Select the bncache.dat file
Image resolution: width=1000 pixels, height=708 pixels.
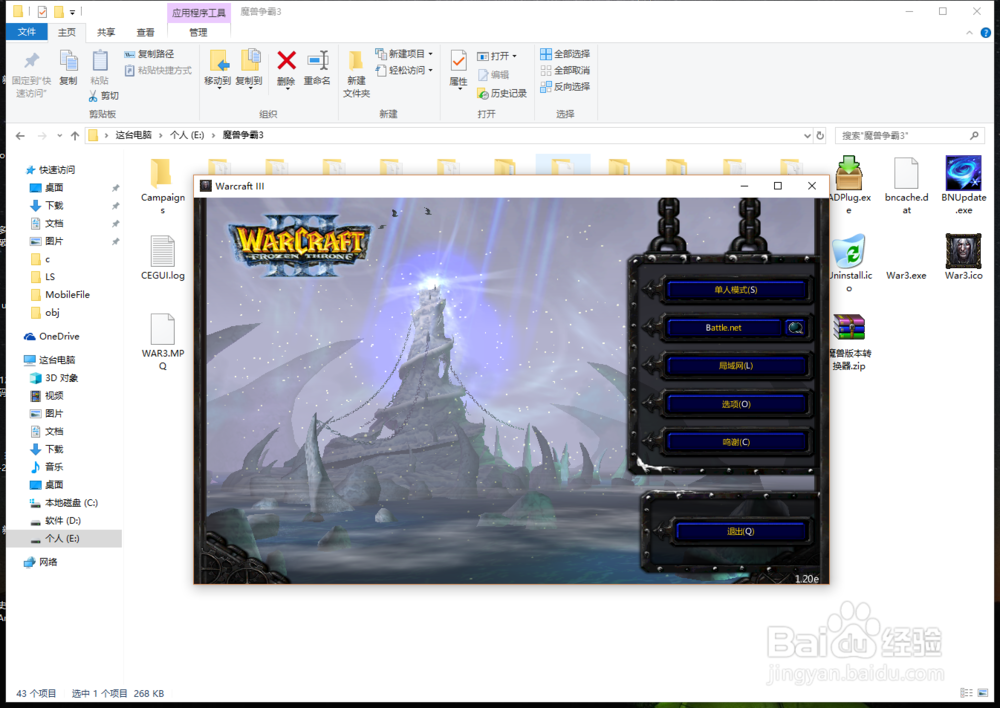(906, 186)
